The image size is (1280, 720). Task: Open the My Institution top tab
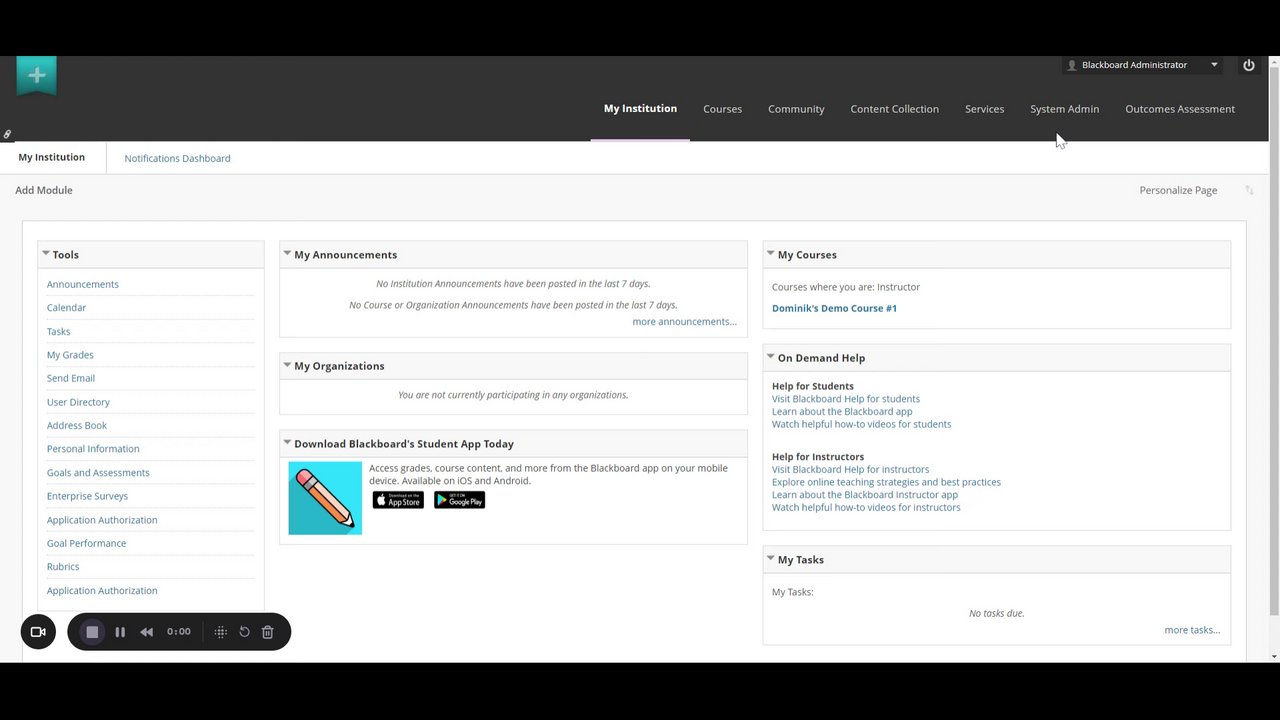tap(640, 108)
